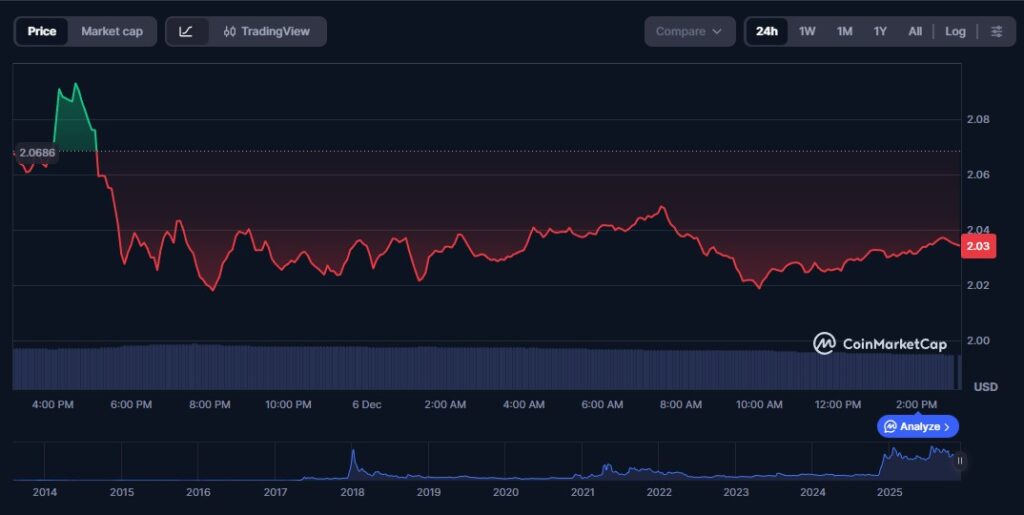Viewport: 1024px width, 515px height.
Task: Choose the 24h time range
Action: (x=767, y=31)
